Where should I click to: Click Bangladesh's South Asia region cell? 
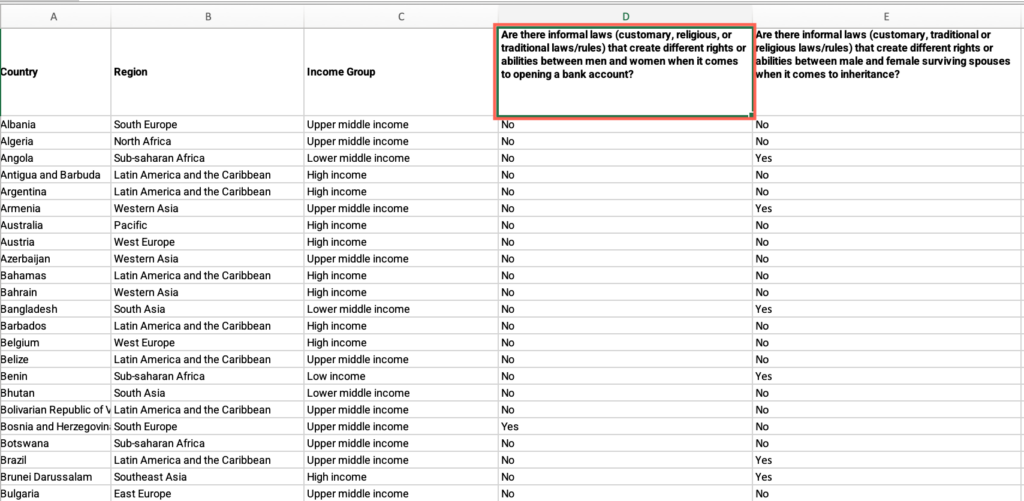pyautogui.click(x=208, y=309)
